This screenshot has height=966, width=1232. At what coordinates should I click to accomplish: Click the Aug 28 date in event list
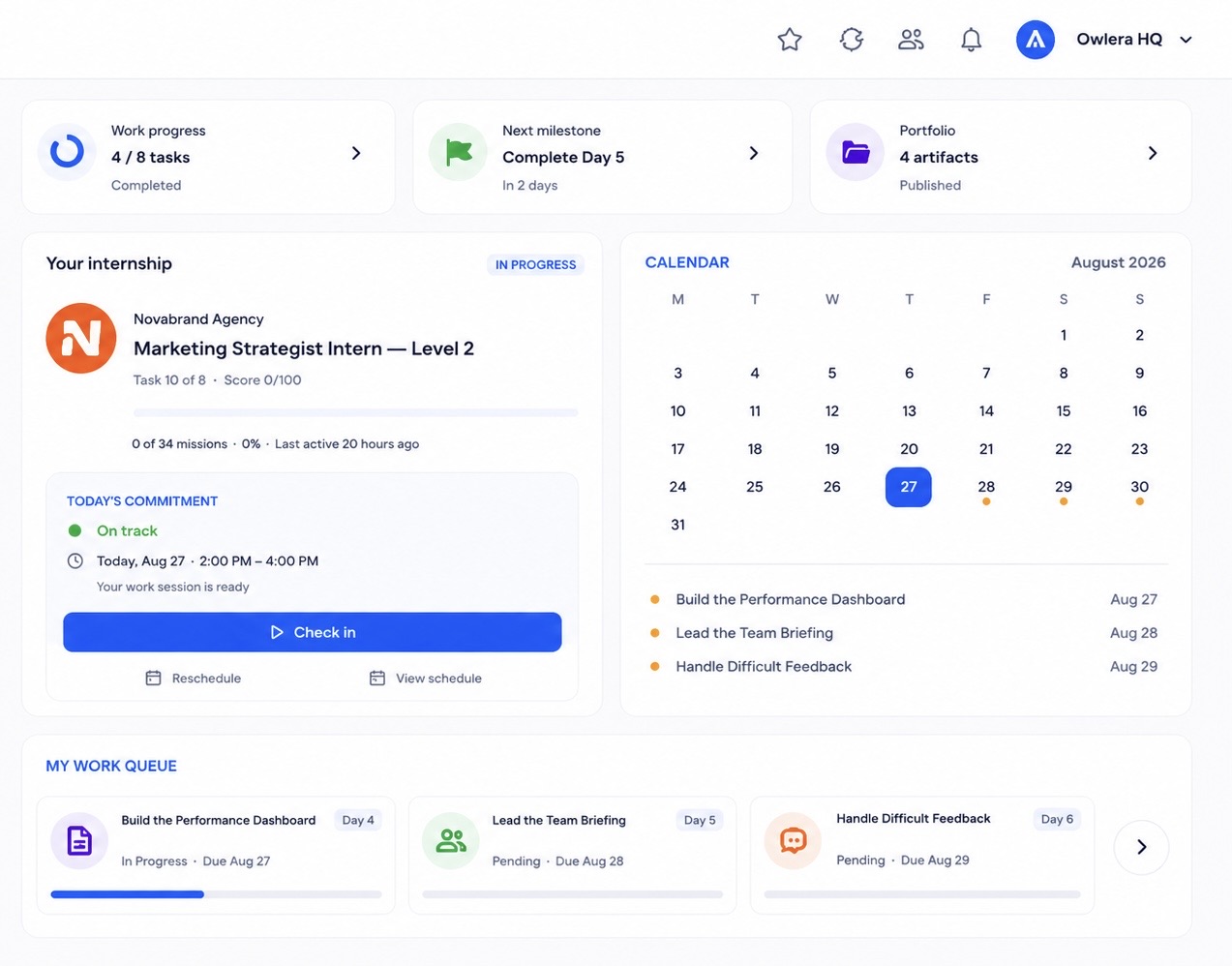1133,633
